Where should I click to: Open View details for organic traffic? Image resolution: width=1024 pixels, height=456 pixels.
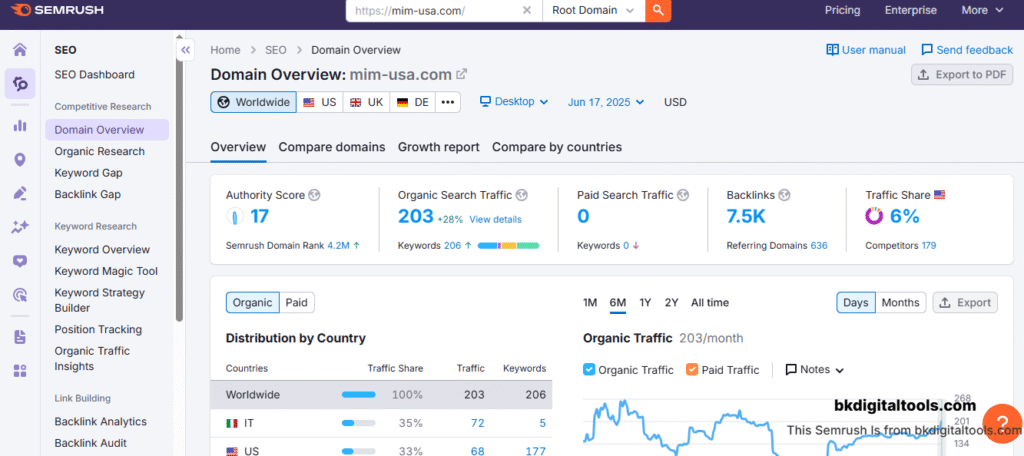click(495, 220)
